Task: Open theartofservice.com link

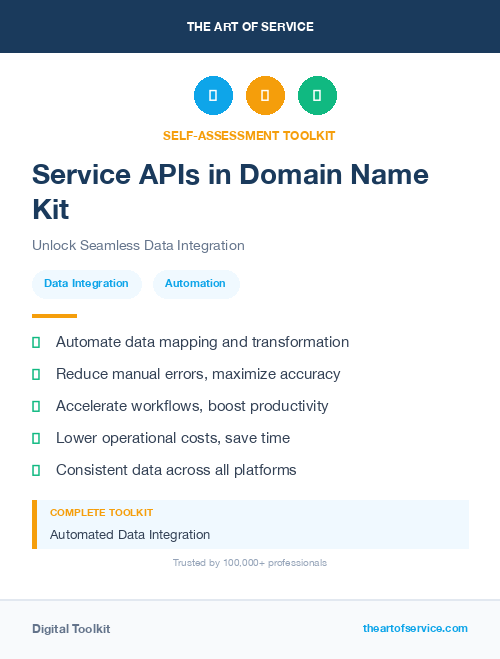Action: 415,628
